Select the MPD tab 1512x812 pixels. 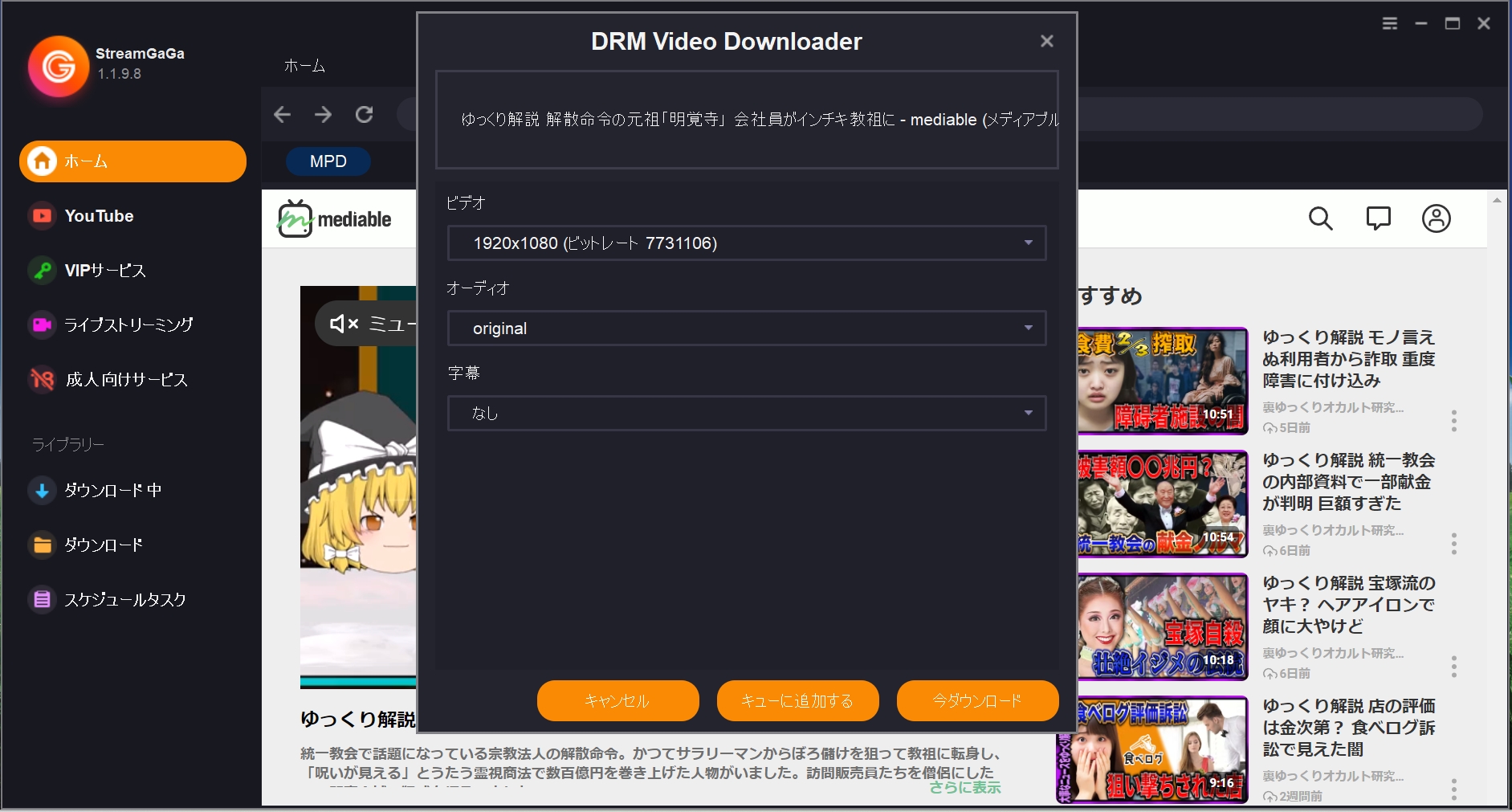(327, 161)
